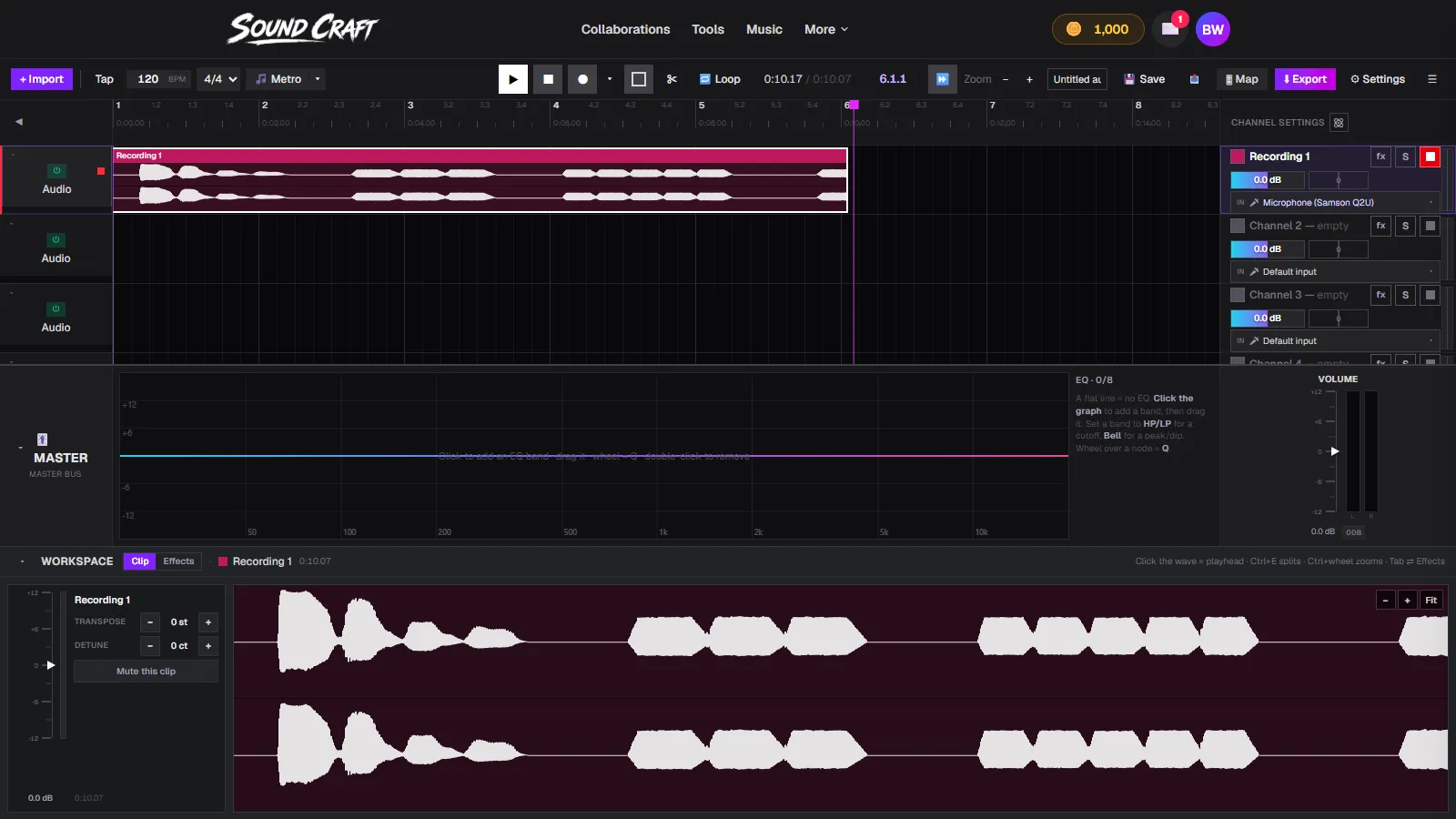Open Settings
The image size is (1456, 819).
(1378, 79)
